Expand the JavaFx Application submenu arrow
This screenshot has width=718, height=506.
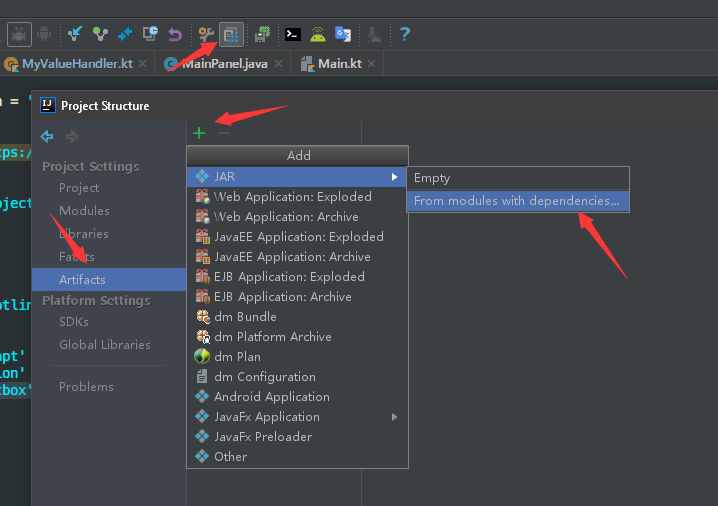tap(394, 417)
